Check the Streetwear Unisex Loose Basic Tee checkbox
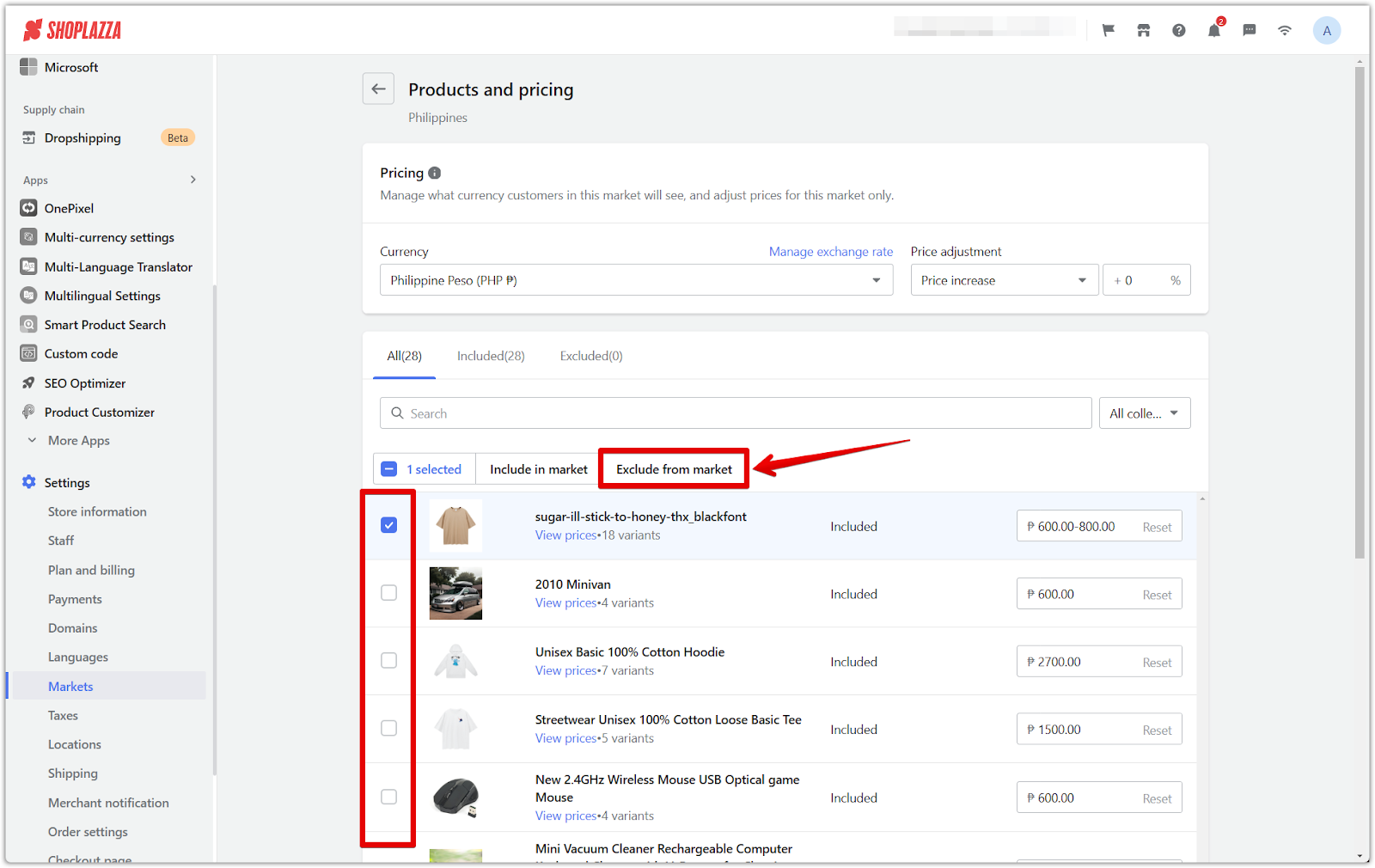This screenshot has width=1375, height=868. tap(389, 729)
